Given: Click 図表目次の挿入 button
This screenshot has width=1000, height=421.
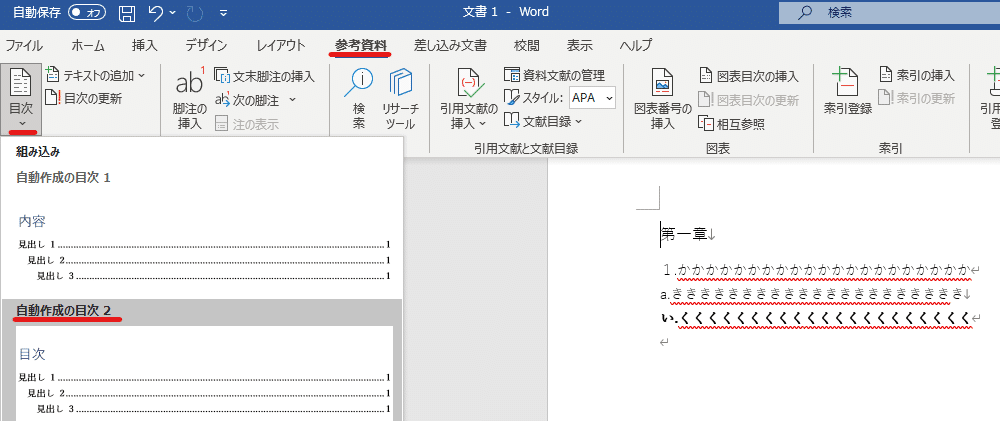Looking at the screenshot, I should pos(749,77).
